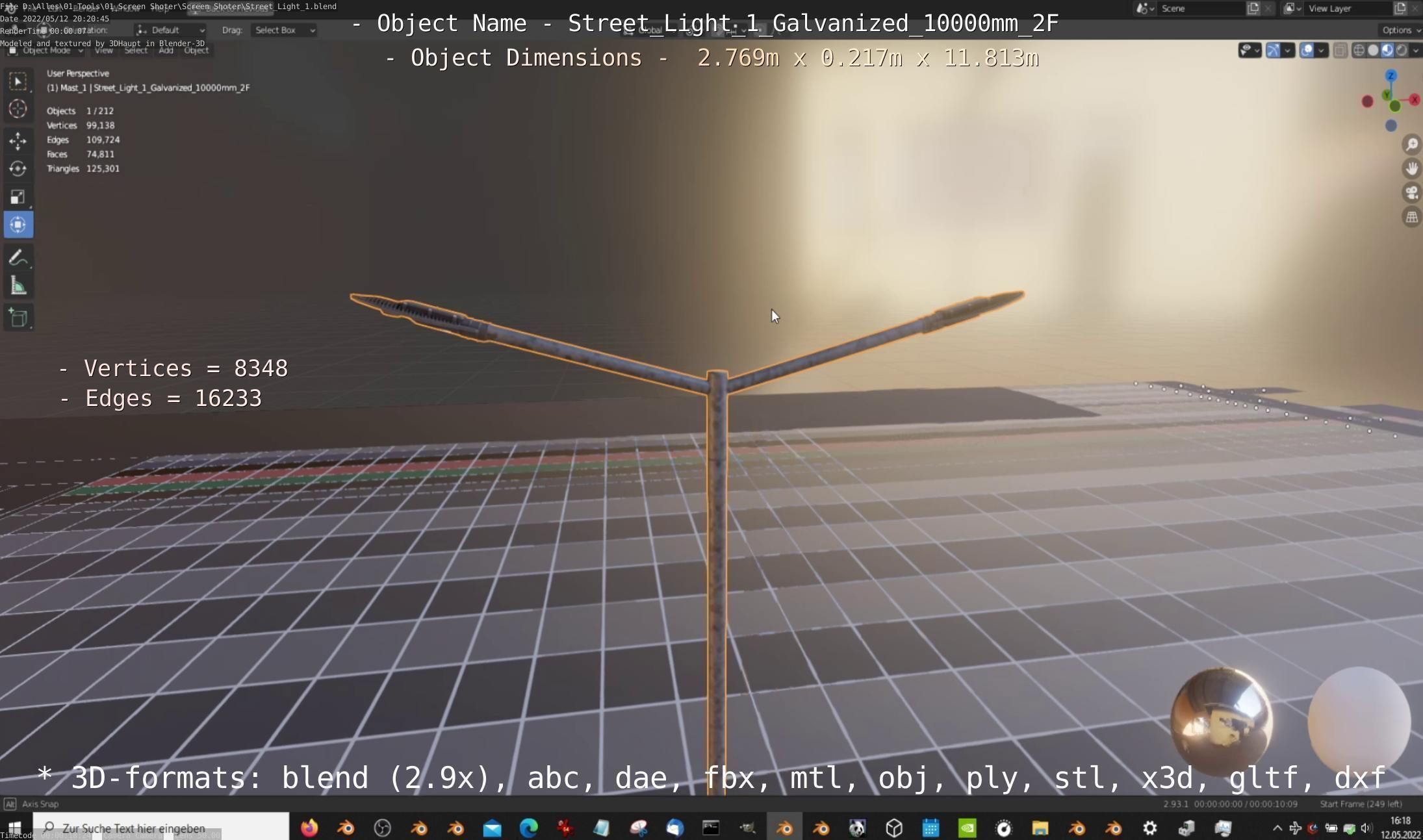Click the active Blender taskbar window
This screenshot has width=1423, height=840.
coord(784,828)
